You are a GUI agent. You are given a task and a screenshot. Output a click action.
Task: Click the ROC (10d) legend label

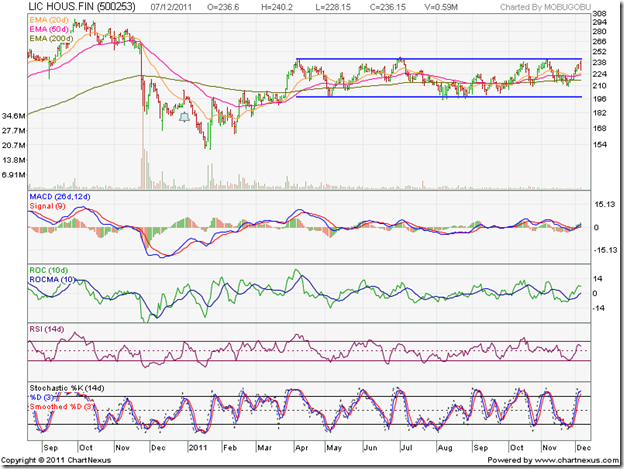49,271
